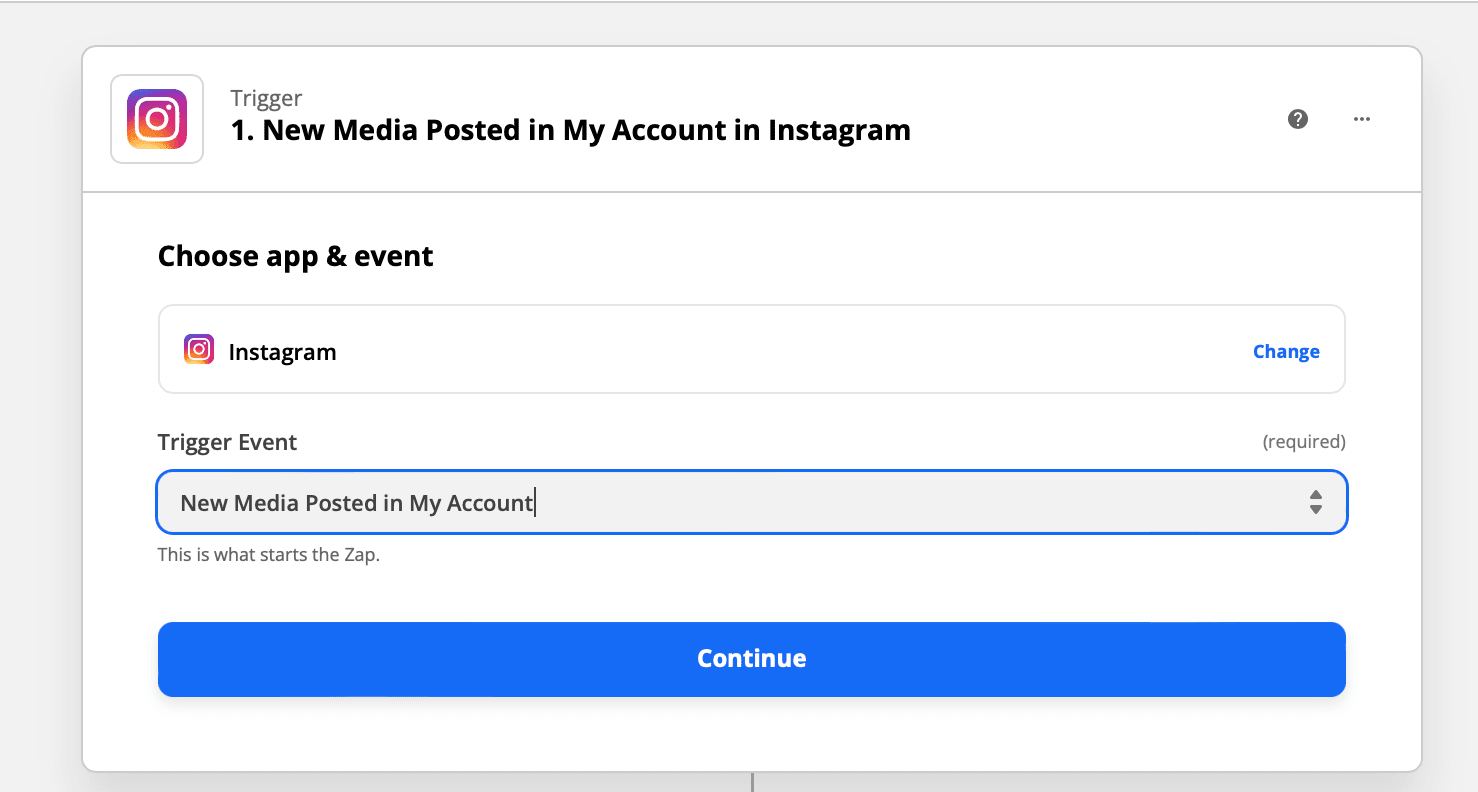Click the Change link for Instagram app

(x=1286, y=351)
